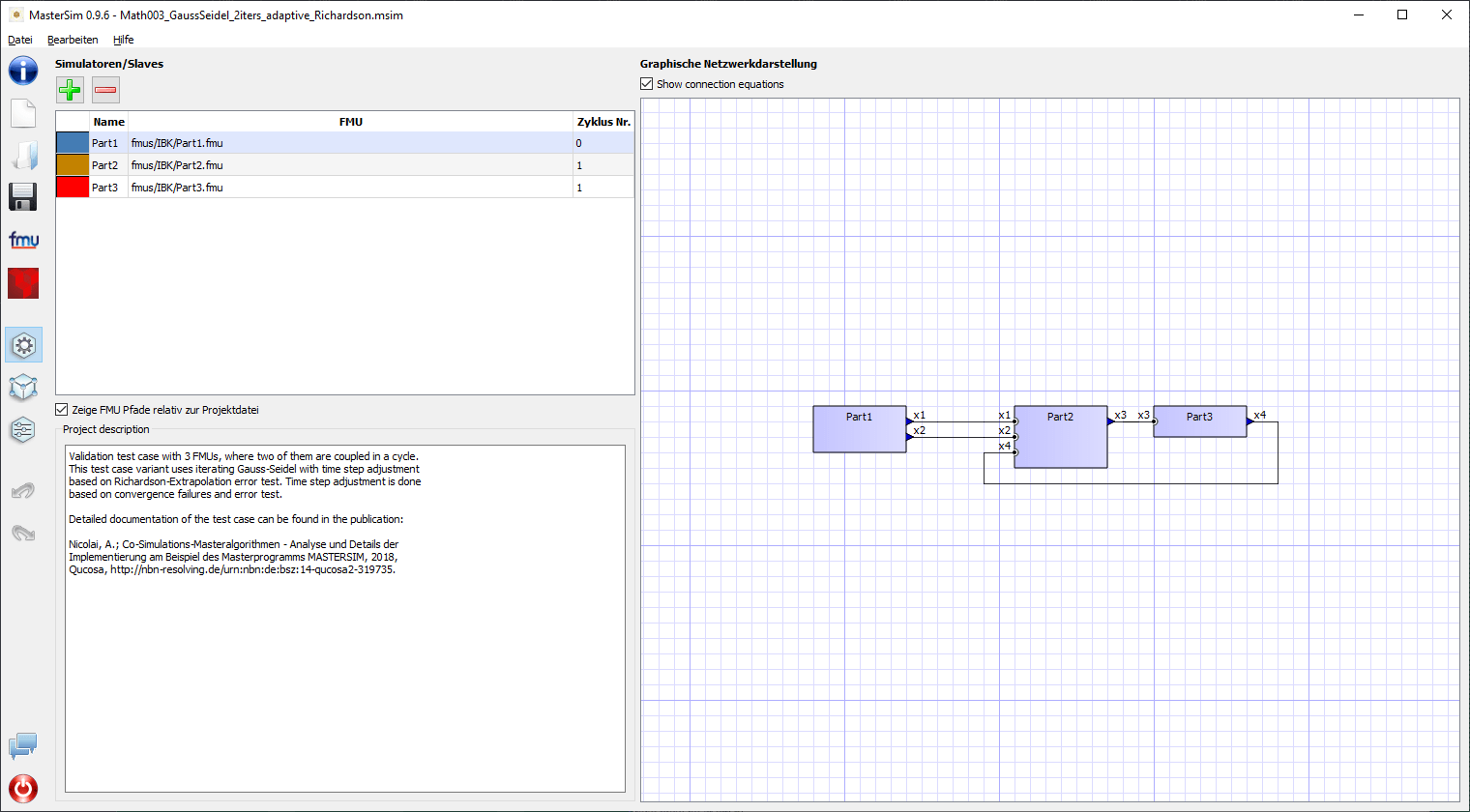Toggle Zeige FMU Pfade relativ checkbox
Image resolution: width=1470 pixels, height=812 pixels.
click(x=62, y=410)
